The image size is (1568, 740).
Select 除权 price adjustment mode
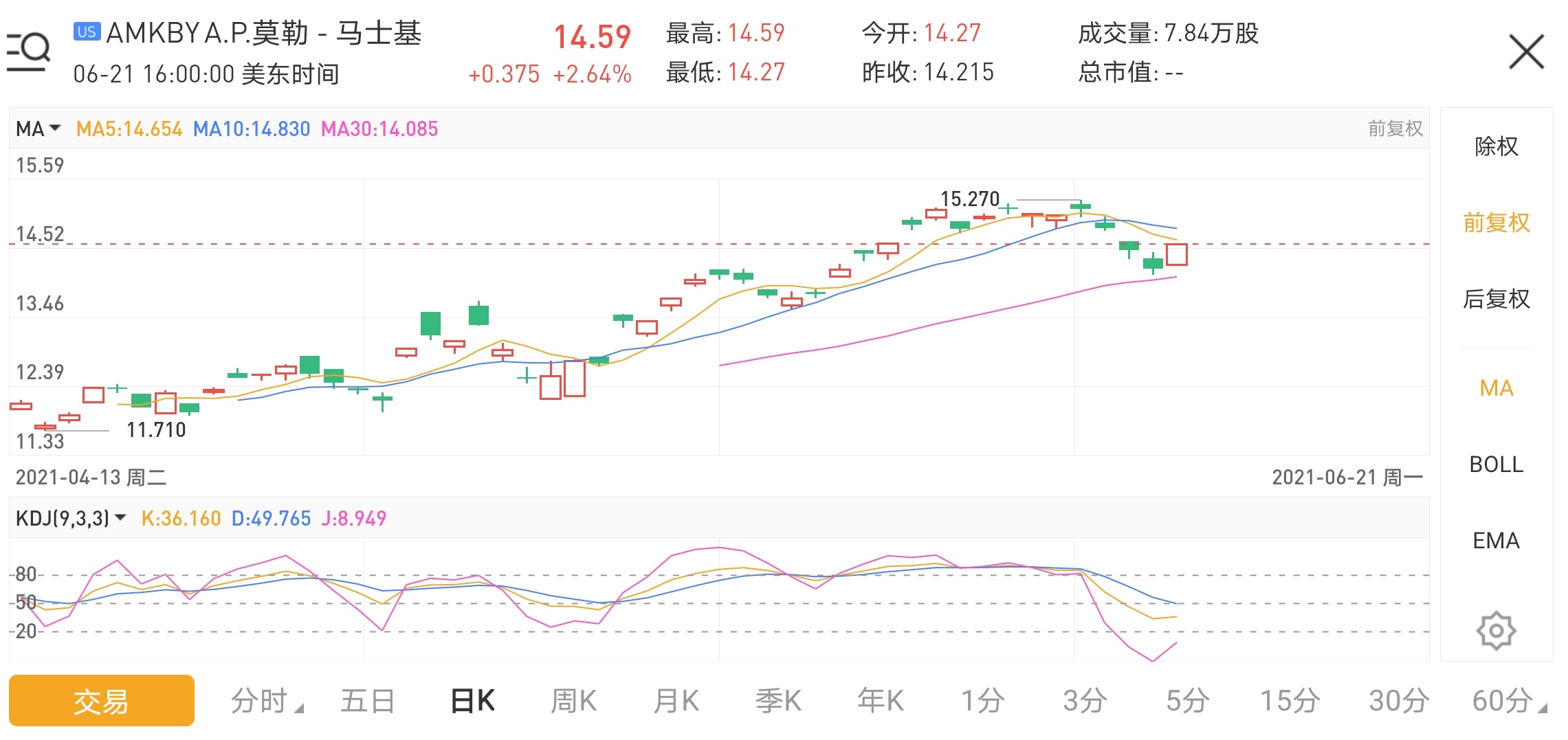pos(1497,146)
